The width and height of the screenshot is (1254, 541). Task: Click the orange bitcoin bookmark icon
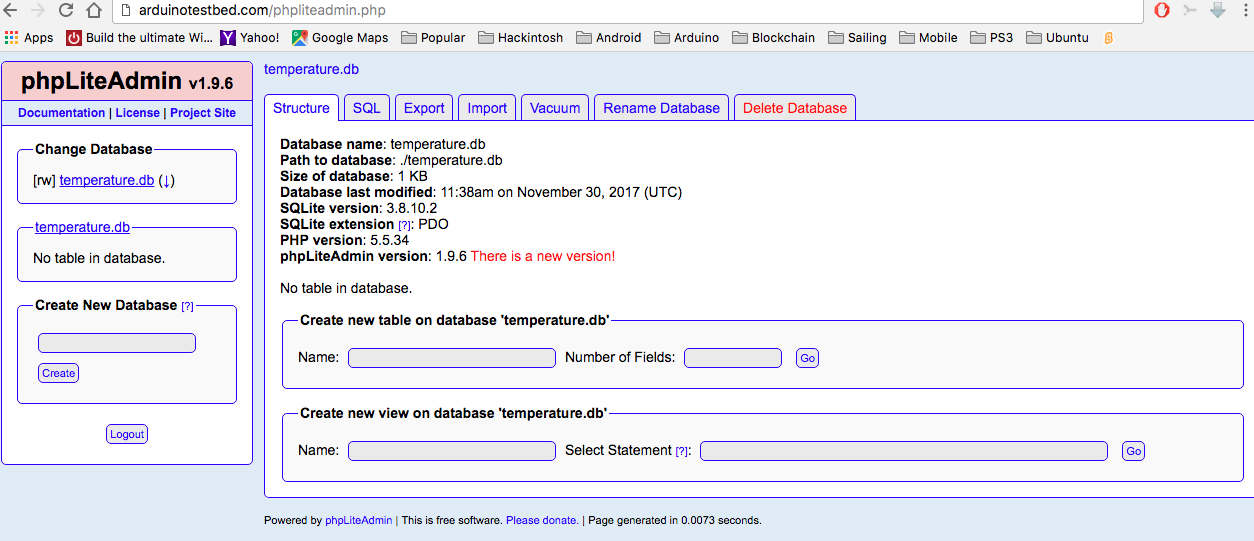(1109, 38)
